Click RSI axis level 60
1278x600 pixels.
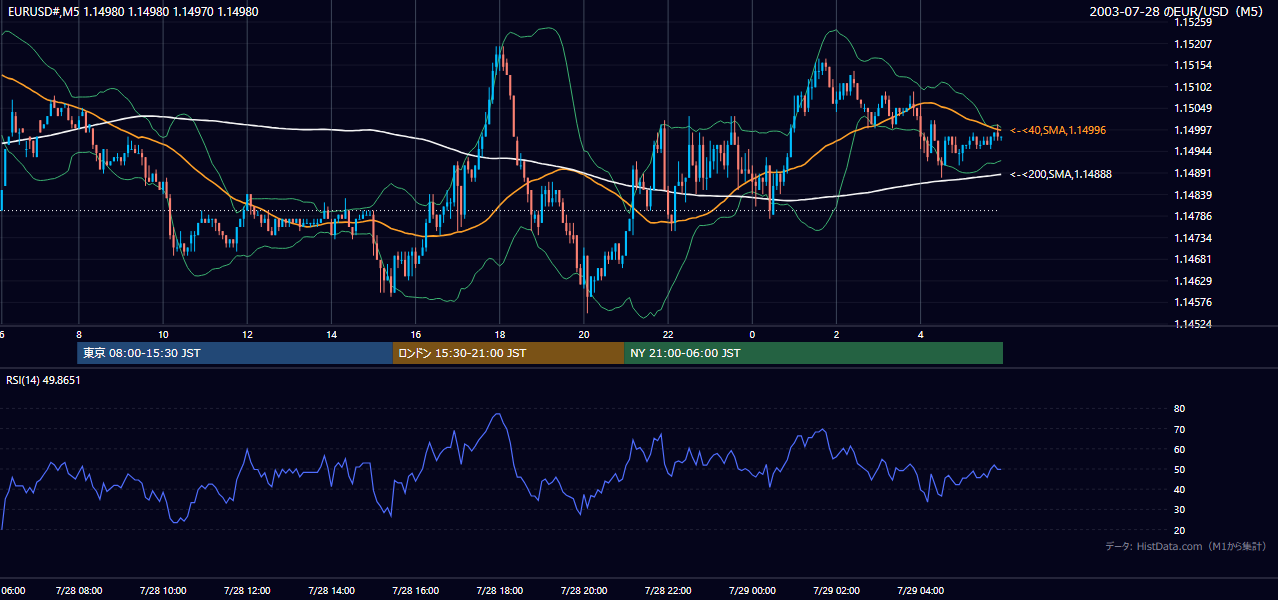click(x=1180, y=449)
